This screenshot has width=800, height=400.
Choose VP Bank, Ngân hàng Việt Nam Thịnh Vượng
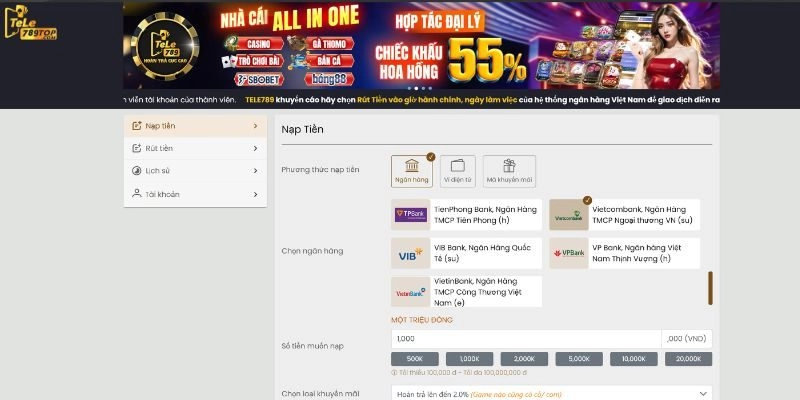[x=624, y=253]
